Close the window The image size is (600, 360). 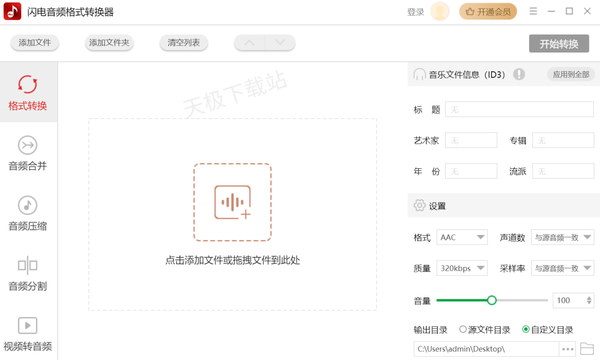pyautogui.click(x=587, y=11)
